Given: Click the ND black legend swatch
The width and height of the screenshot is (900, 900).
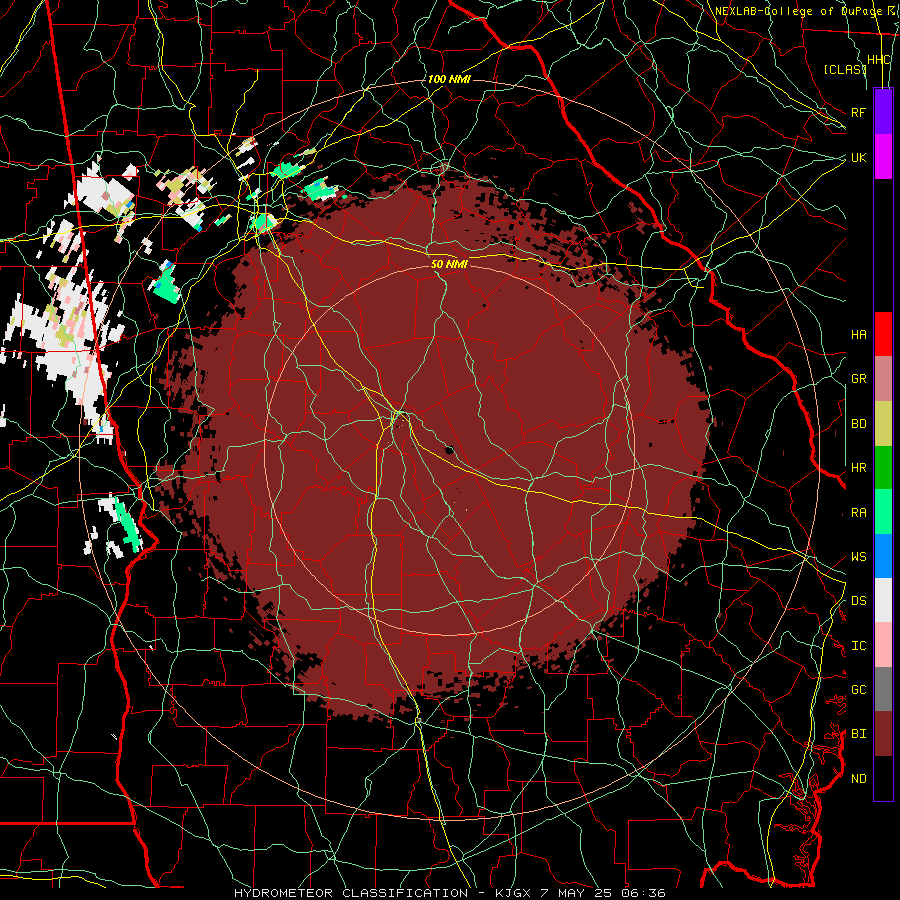Looking at the screenshot, I should [x=883, y=778].
